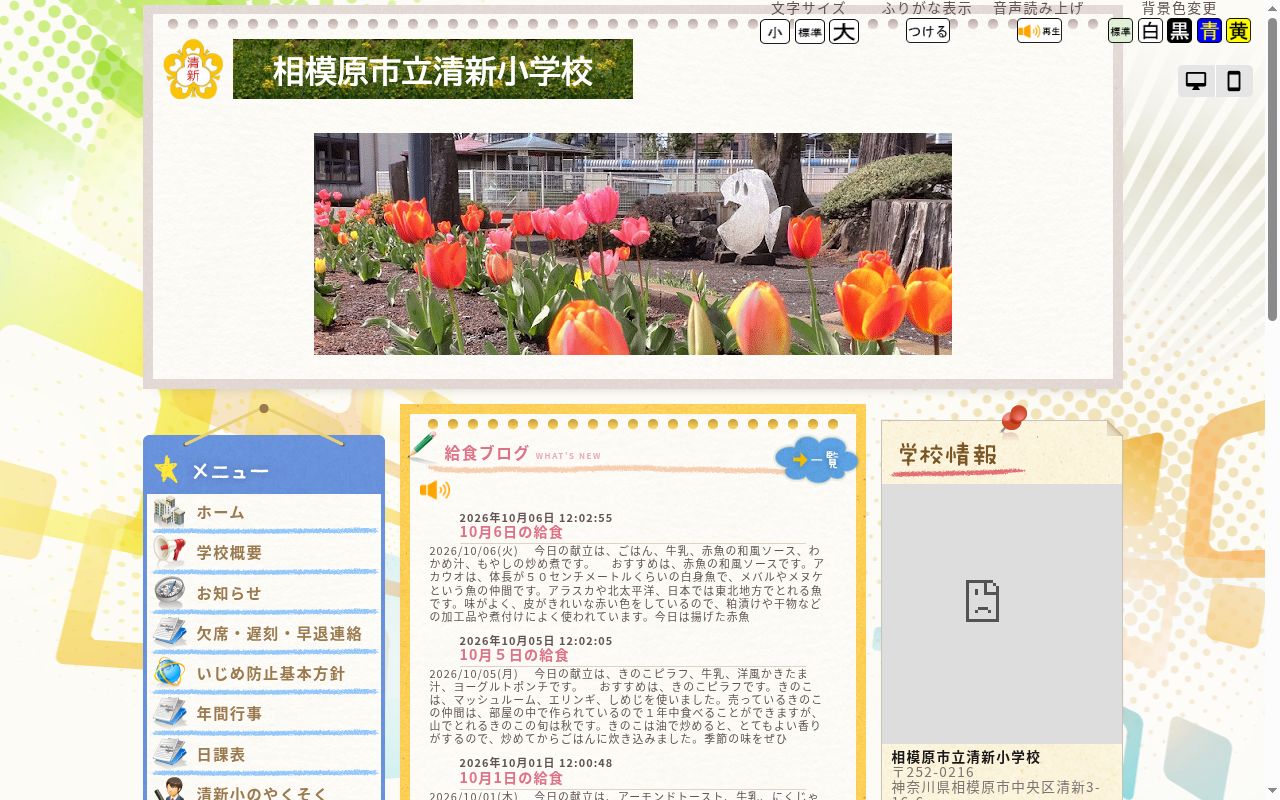The width and height of the screenshot is (1280, 800).
Task: Click the megaphone icon beside 学校概要
Action: coord(170,551)
